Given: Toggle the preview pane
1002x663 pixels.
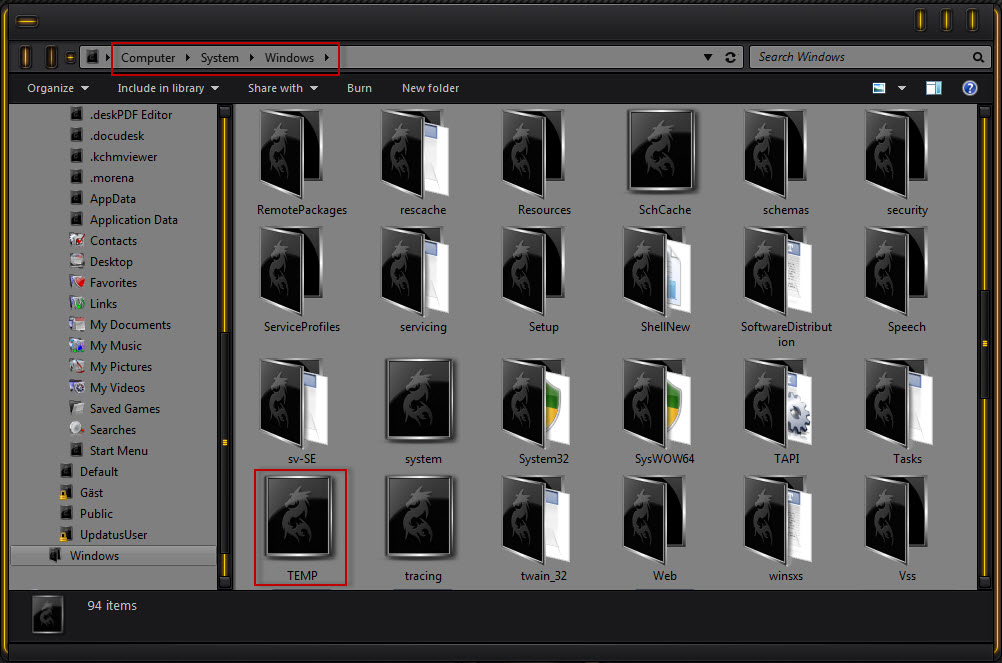Looking at the screenshot, I should tap(934, 88).
